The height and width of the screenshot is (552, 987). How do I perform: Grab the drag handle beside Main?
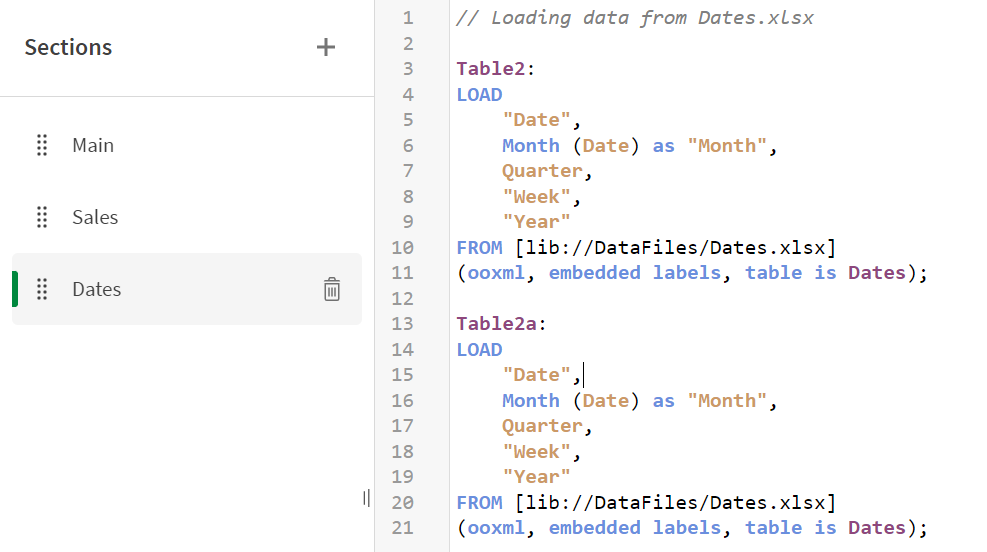pos(42,145)
